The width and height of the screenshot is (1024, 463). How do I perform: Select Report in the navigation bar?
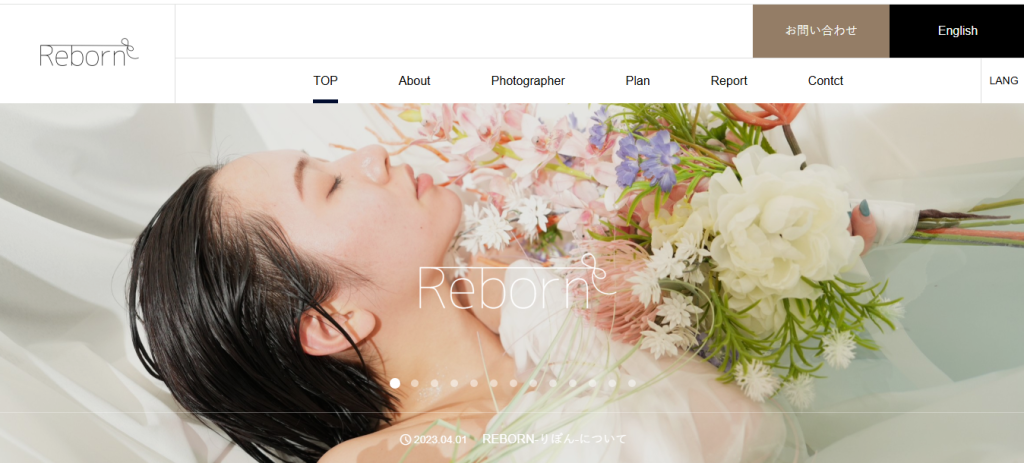point(729,81)
